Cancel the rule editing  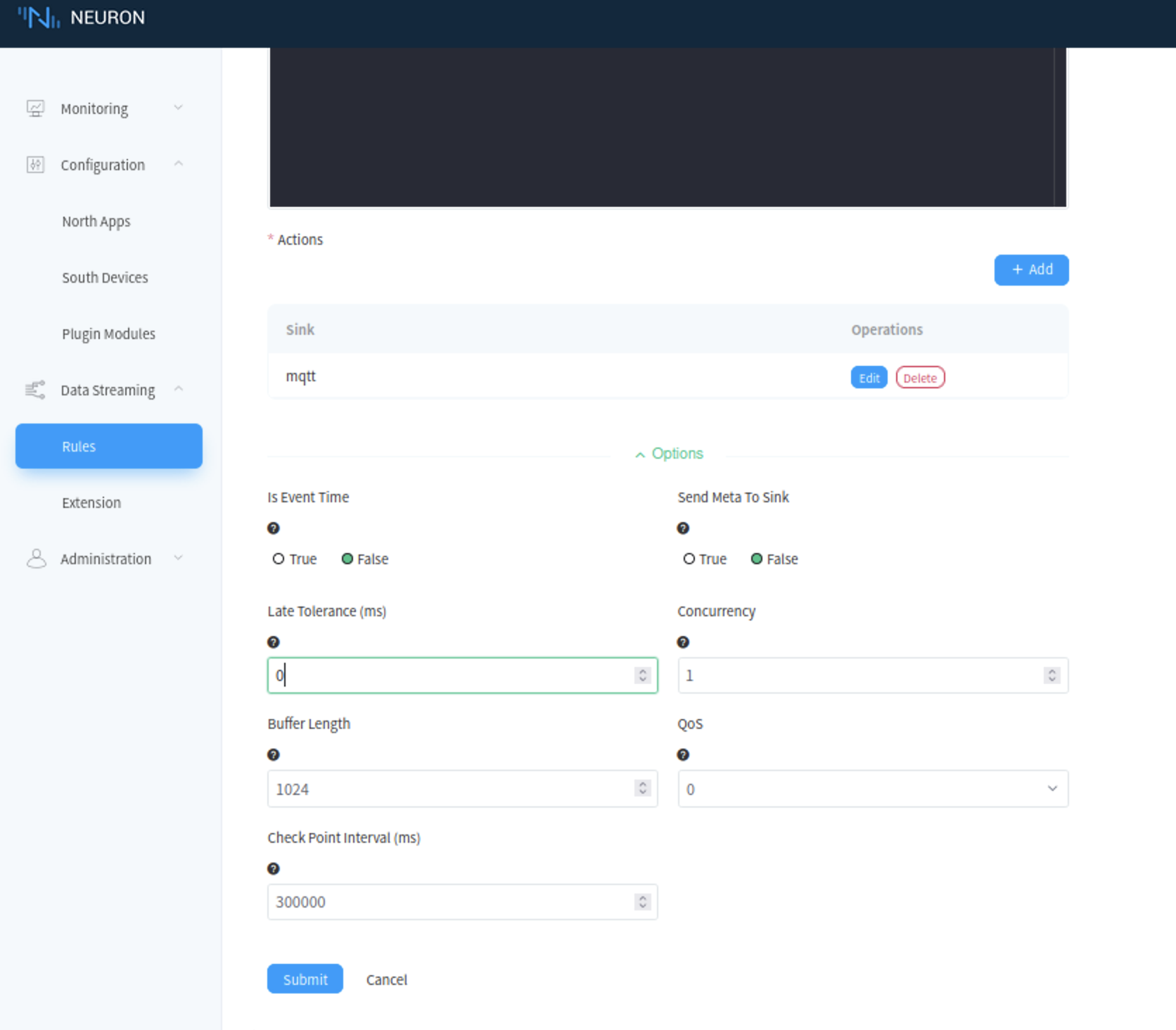click(387, 979)
